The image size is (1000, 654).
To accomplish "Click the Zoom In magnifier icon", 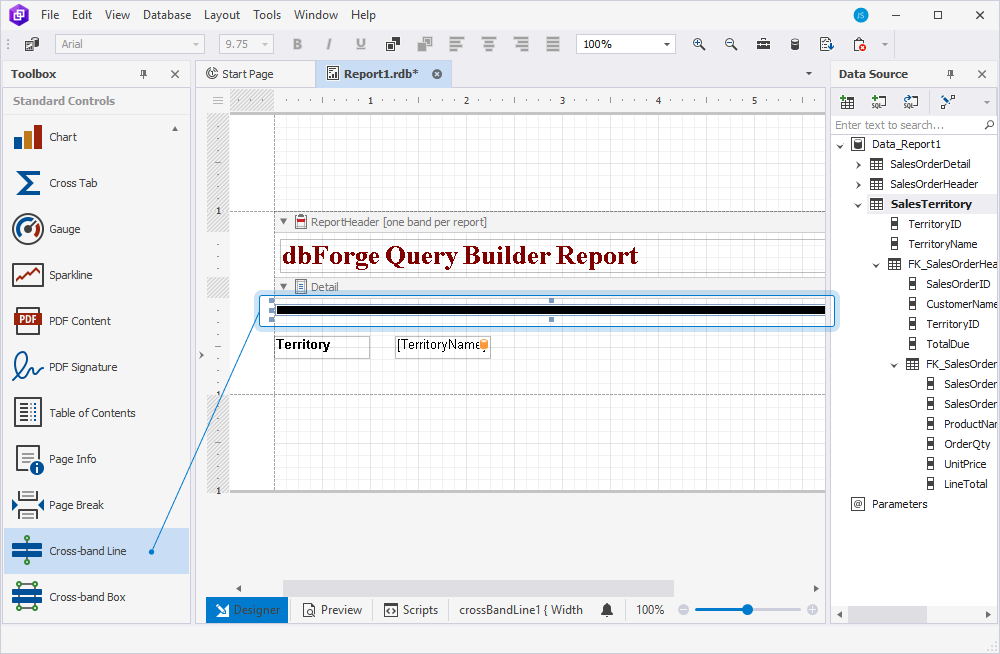I will click(699, 44).
